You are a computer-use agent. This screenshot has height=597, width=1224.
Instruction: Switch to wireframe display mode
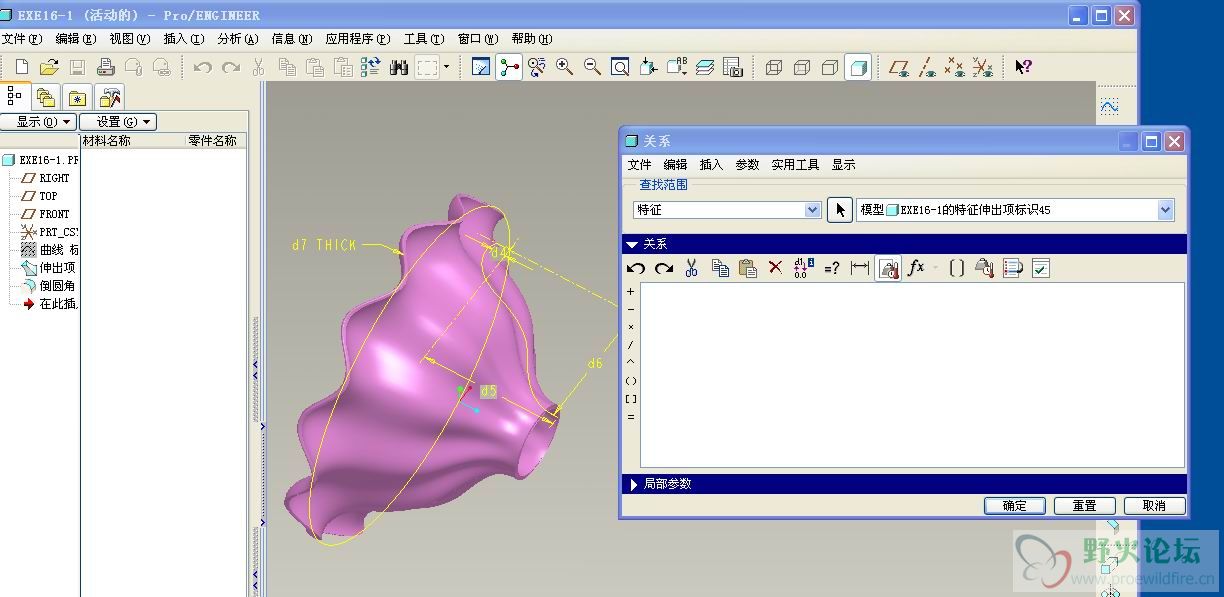773,67
